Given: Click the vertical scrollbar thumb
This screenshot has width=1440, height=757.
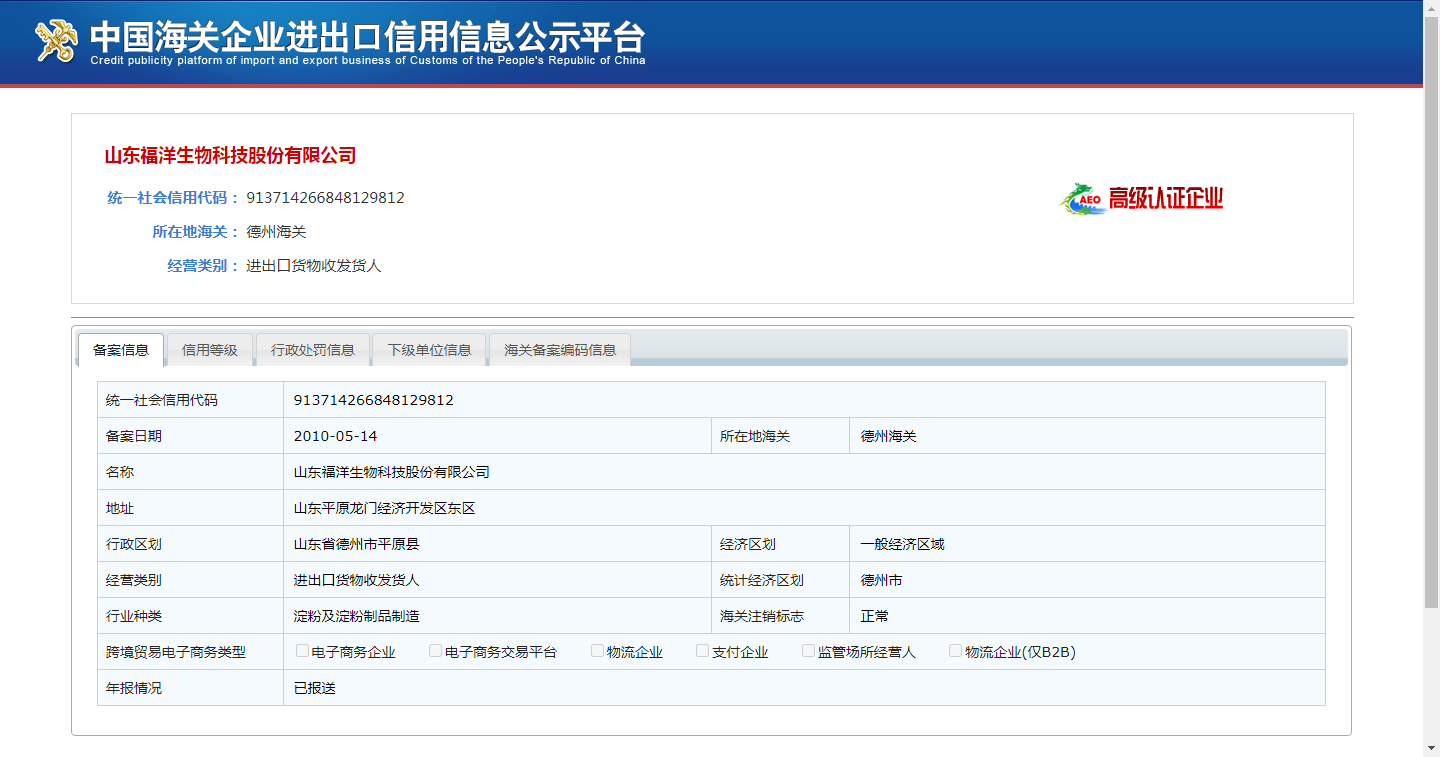Looking at the screenshot, I should (x=1431, y=312).
